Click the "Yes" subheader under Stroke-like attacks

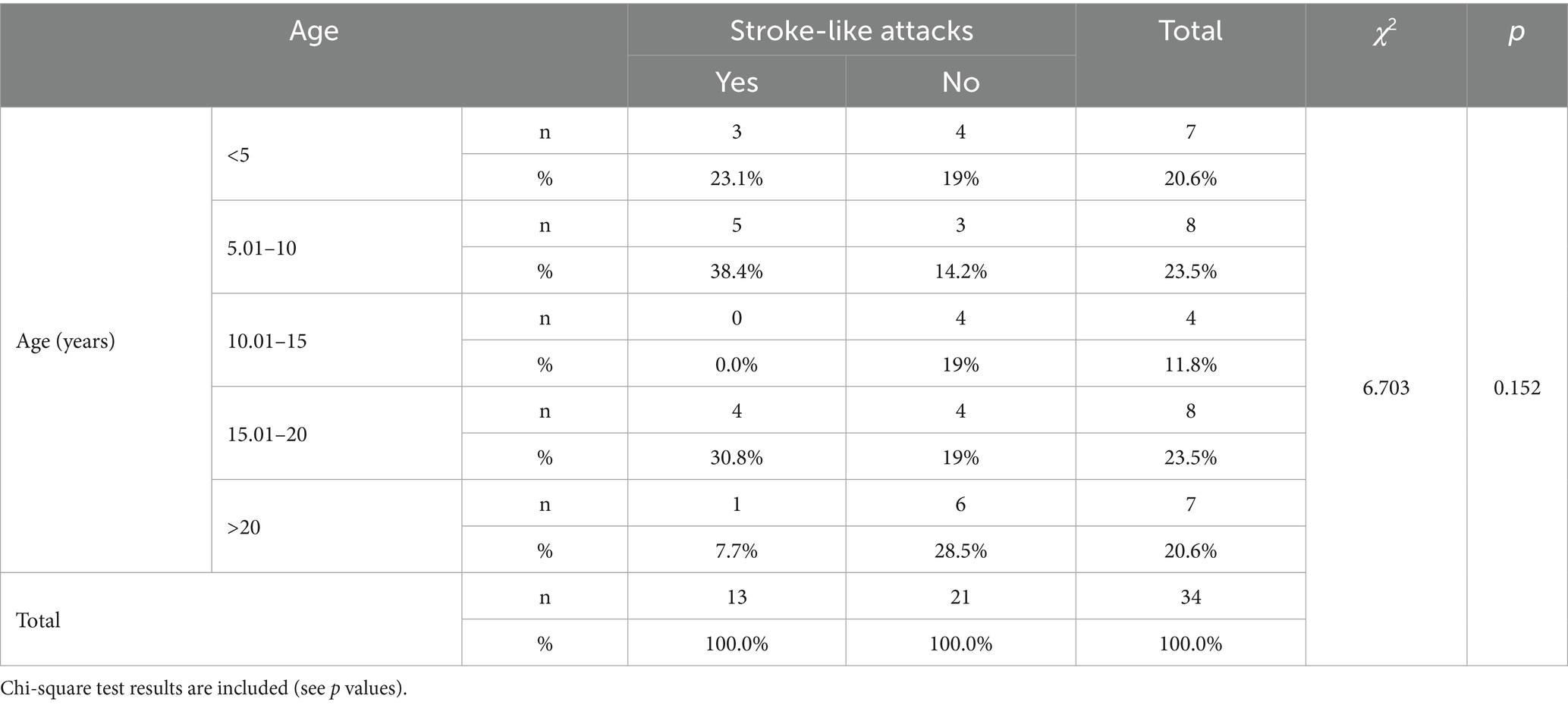737,82
